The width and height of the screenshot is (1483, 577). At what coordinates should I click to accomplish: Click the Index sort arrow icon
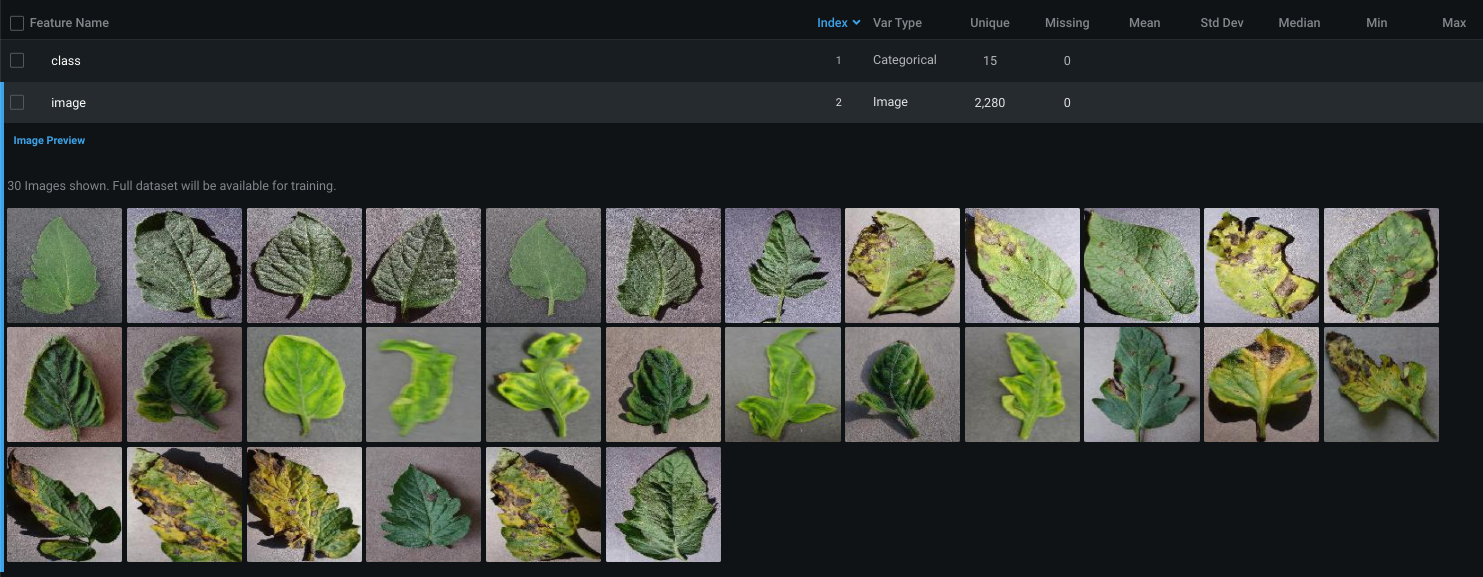(856, 23)
